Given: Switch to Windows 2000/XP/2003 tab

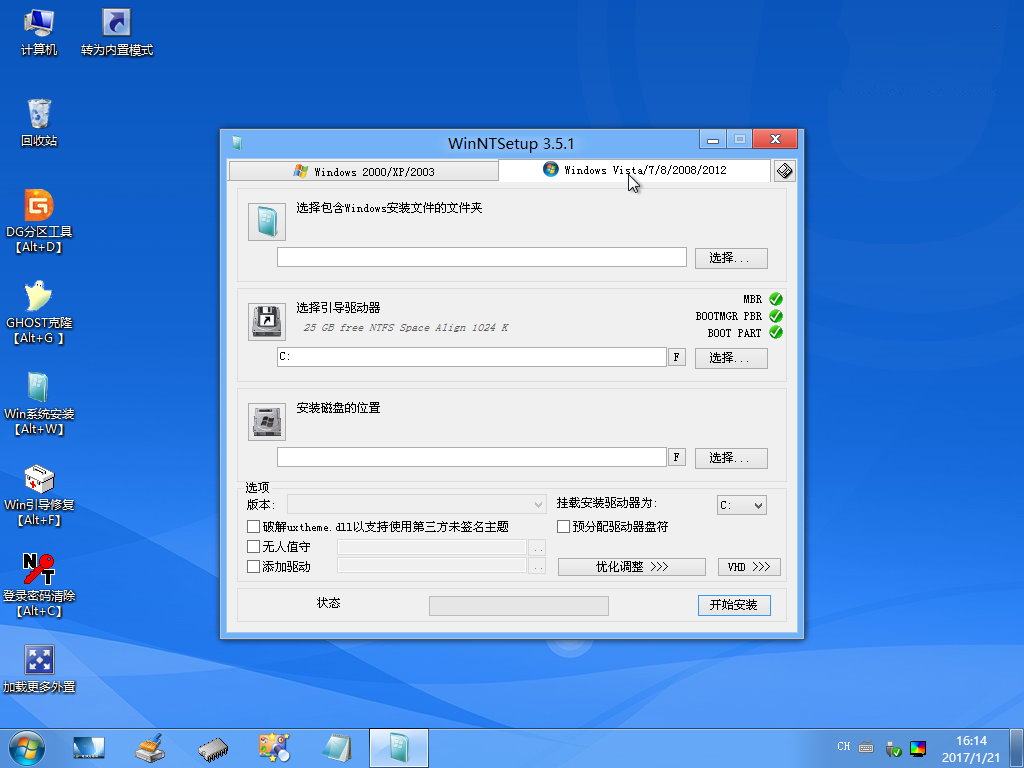Looking at the screenshot, I should click(364, 172).
